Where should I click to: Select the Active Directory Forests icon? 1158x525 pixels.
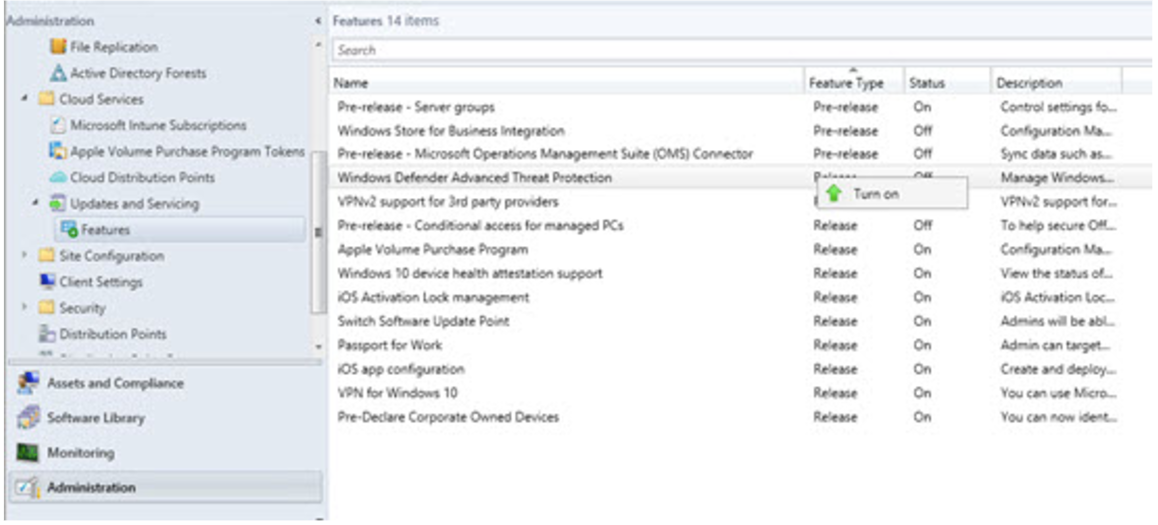58,73
